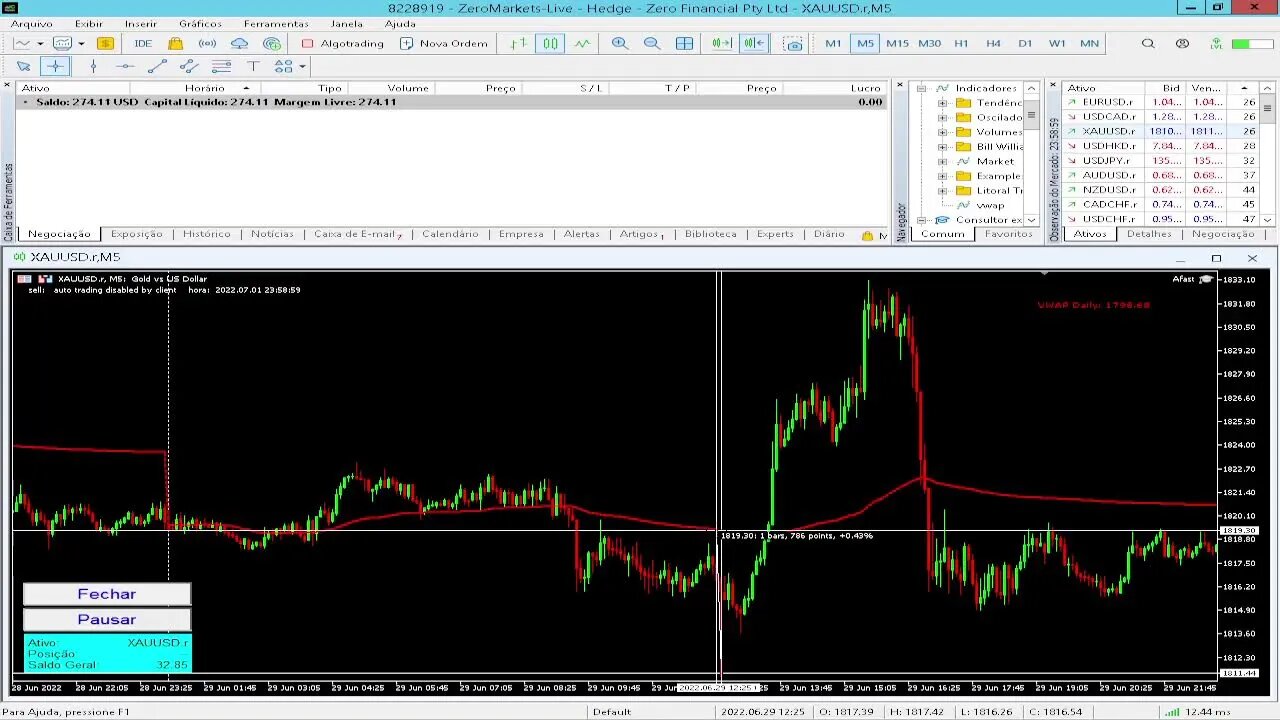The image size is (1280, 720).
Task: Open the trading signals icon
Action: coord(207,43)
